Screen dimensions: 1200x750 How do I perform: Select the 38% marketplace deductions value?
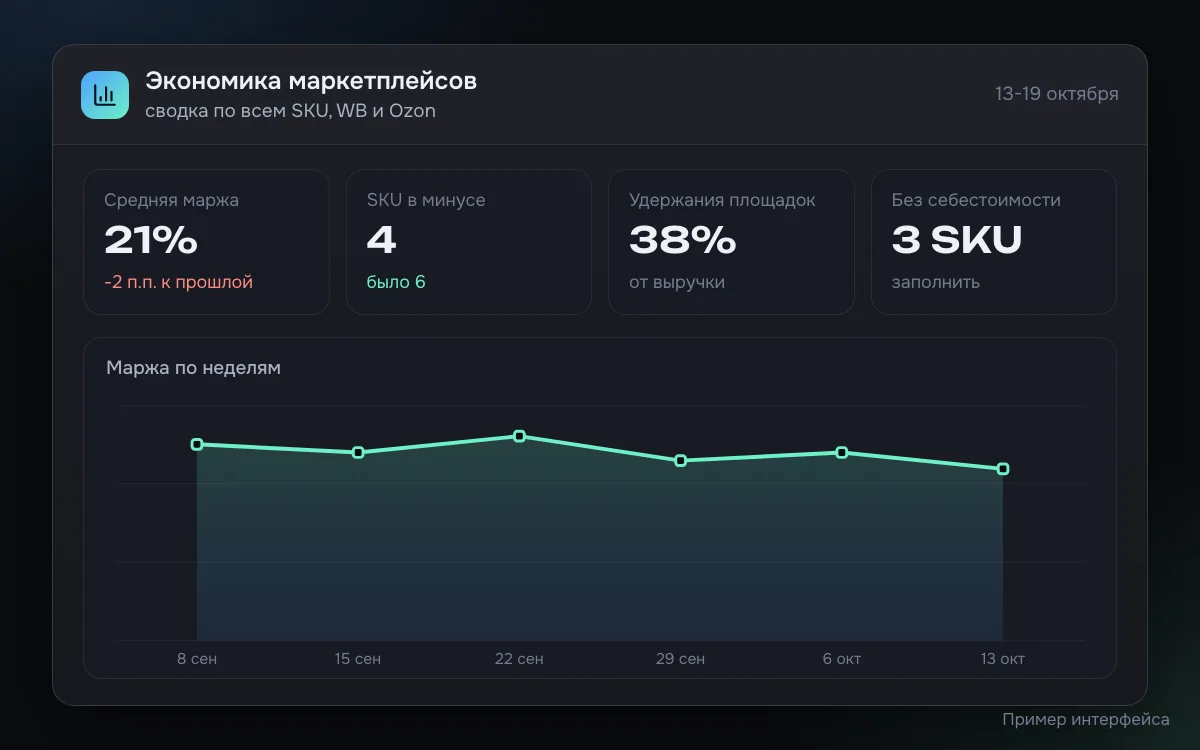[683, 241]
